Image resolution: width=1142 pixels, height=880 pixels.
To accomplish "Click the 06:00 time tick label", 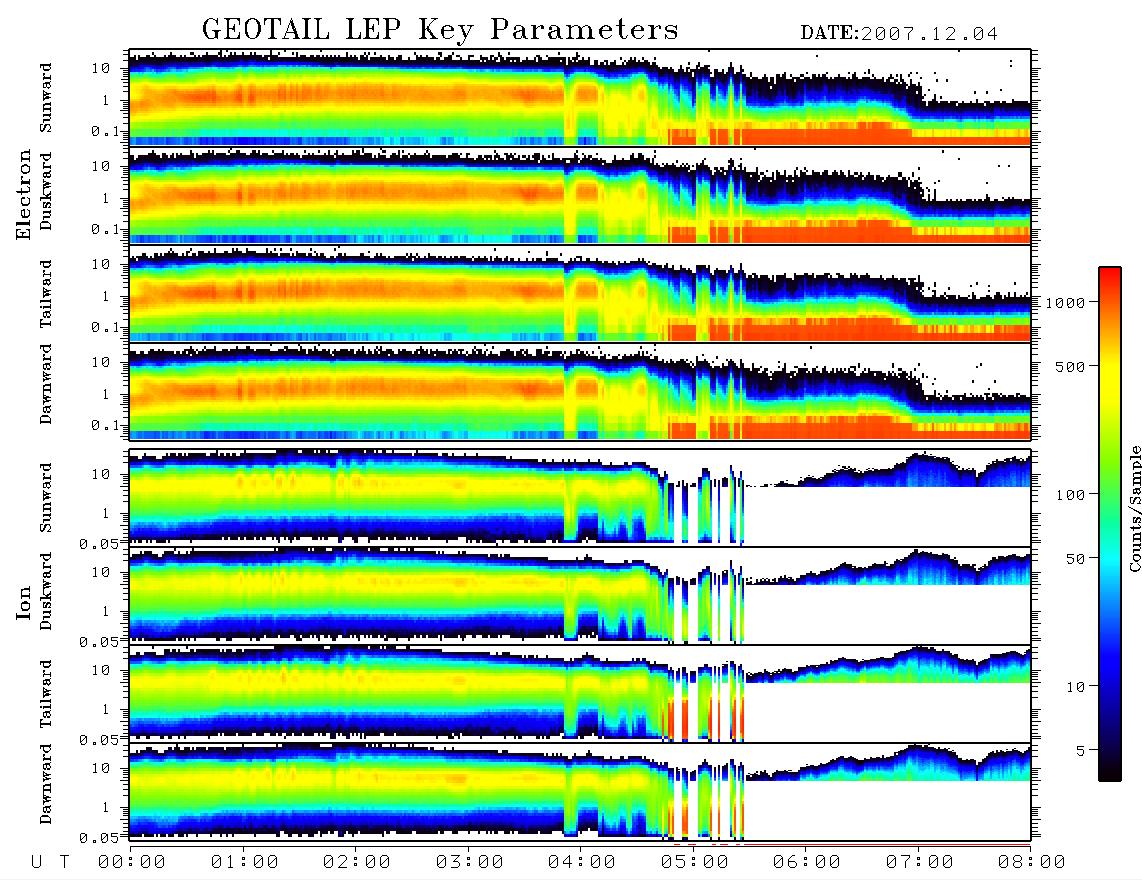I will click(x=807, y=862).
